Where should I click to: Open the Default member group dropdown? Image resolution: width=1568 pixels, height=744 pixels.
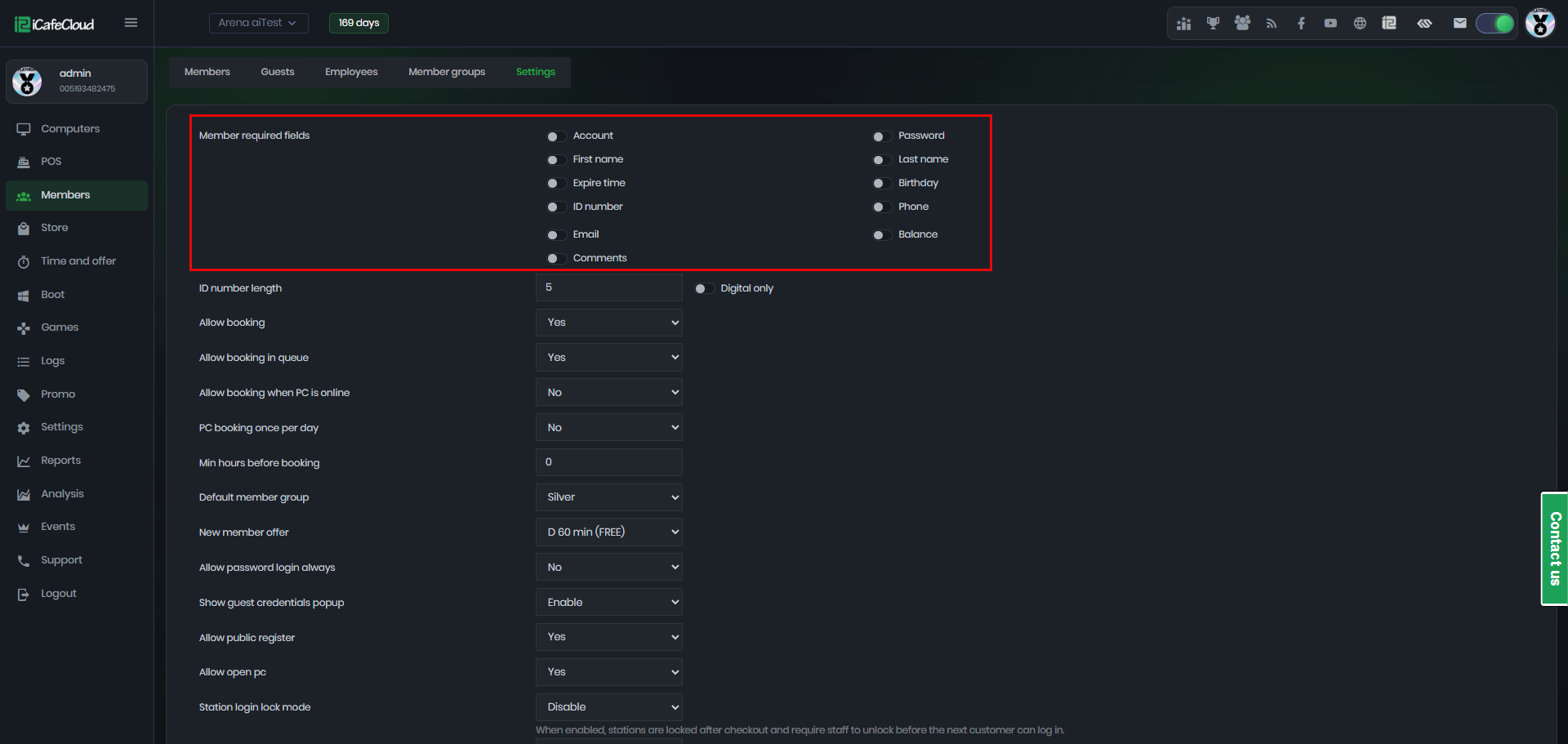coord(609,497)
